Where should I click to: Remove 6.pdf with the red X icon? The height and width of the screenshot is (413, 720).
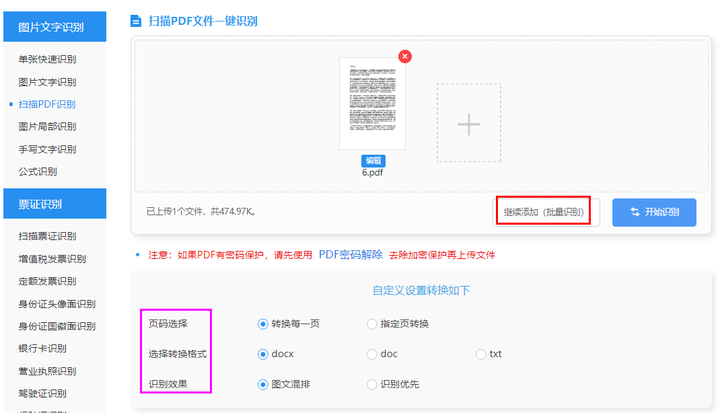tap(405, 57)
